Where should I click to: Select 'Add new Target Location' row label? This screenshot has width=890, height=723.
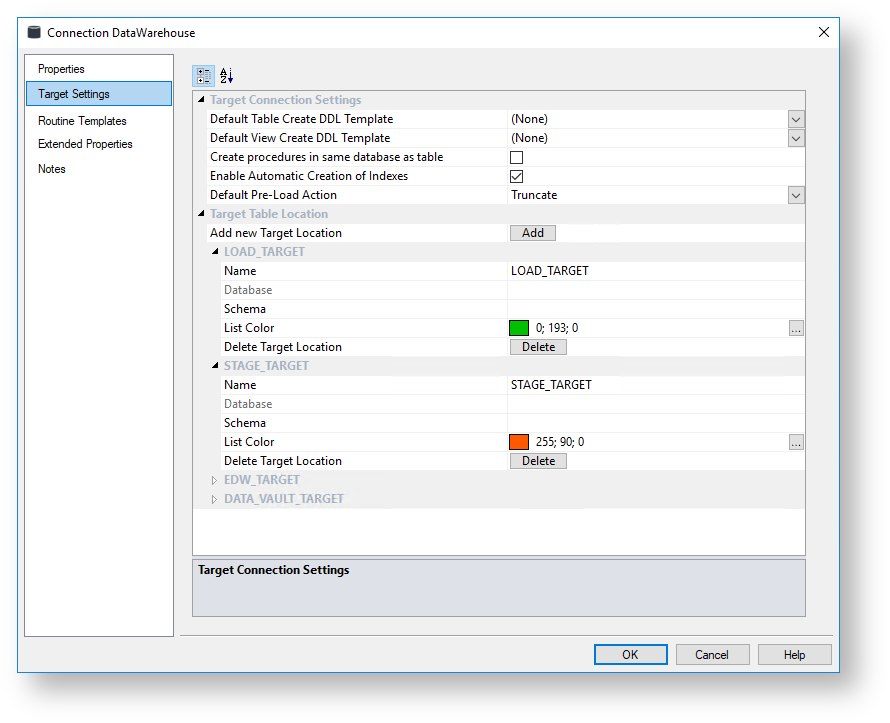pyautogui.click(x=276, y=233)
